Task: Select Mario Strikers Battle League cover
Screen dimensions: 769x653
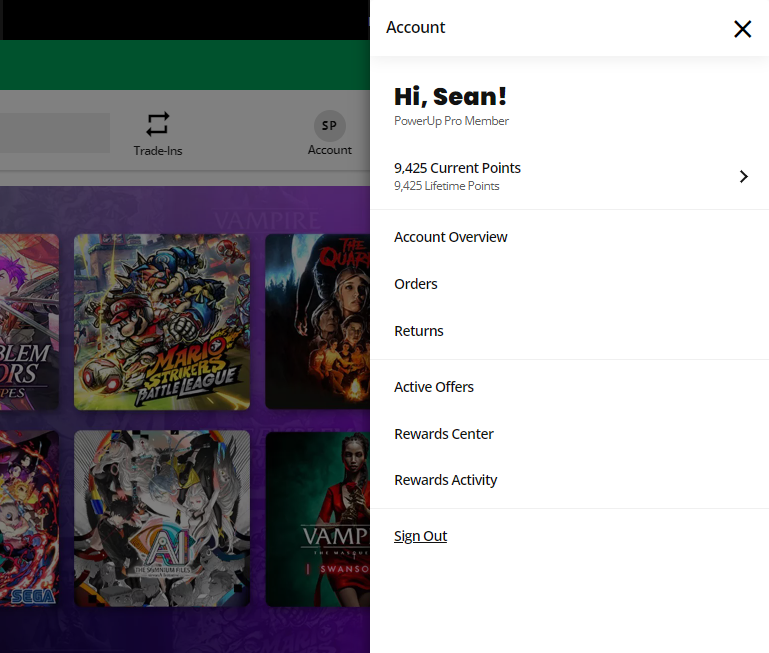Action: coord(162,322)
